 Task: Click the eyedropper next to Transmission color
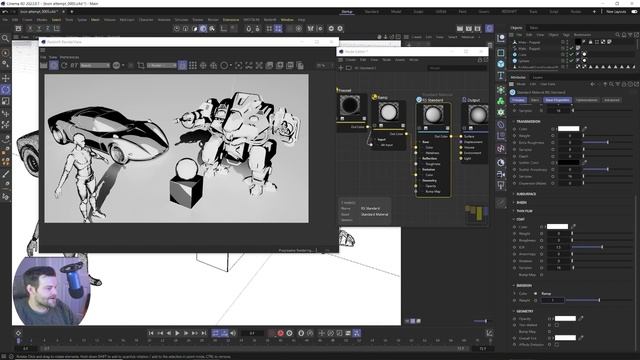click(584, 129)
